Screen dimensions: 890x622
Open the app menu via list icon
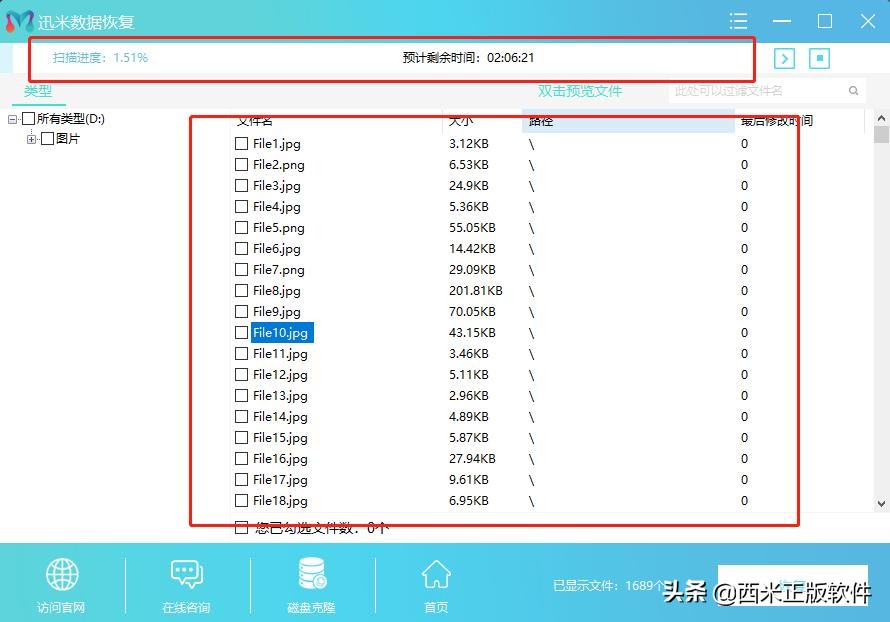coord(738,21)
